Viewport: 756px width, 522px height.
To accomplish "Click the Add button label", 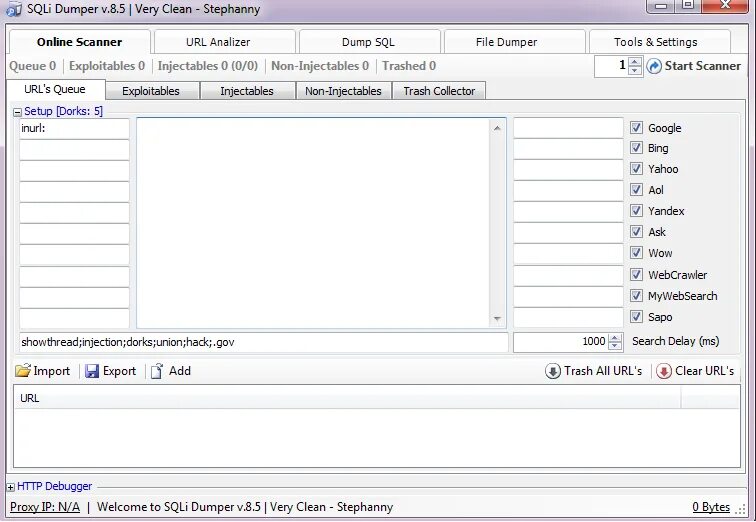I will (x=180, y=371).
